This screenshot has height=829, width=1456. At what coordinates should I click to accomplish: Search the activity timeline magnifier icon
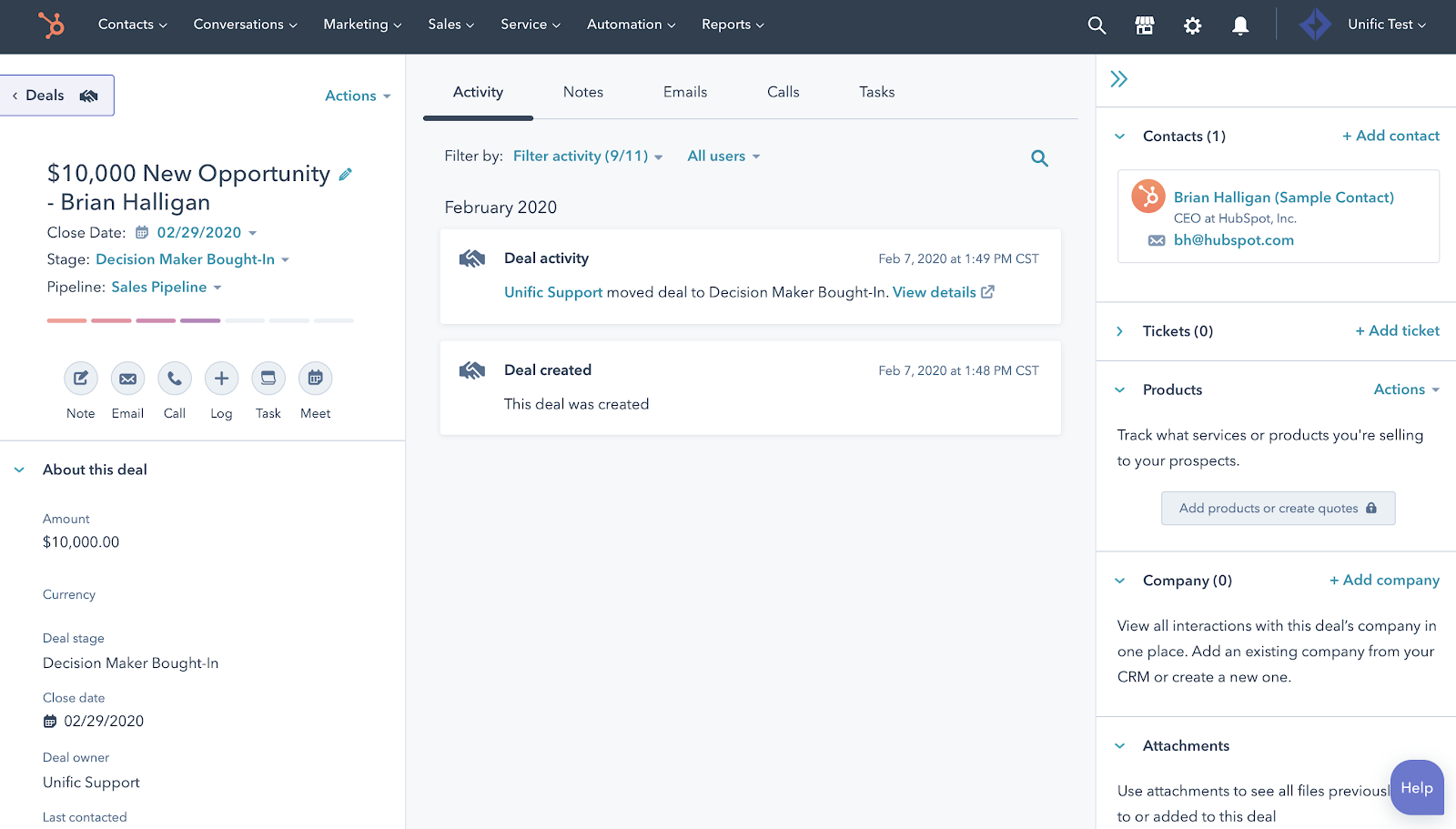(1039, 158)
